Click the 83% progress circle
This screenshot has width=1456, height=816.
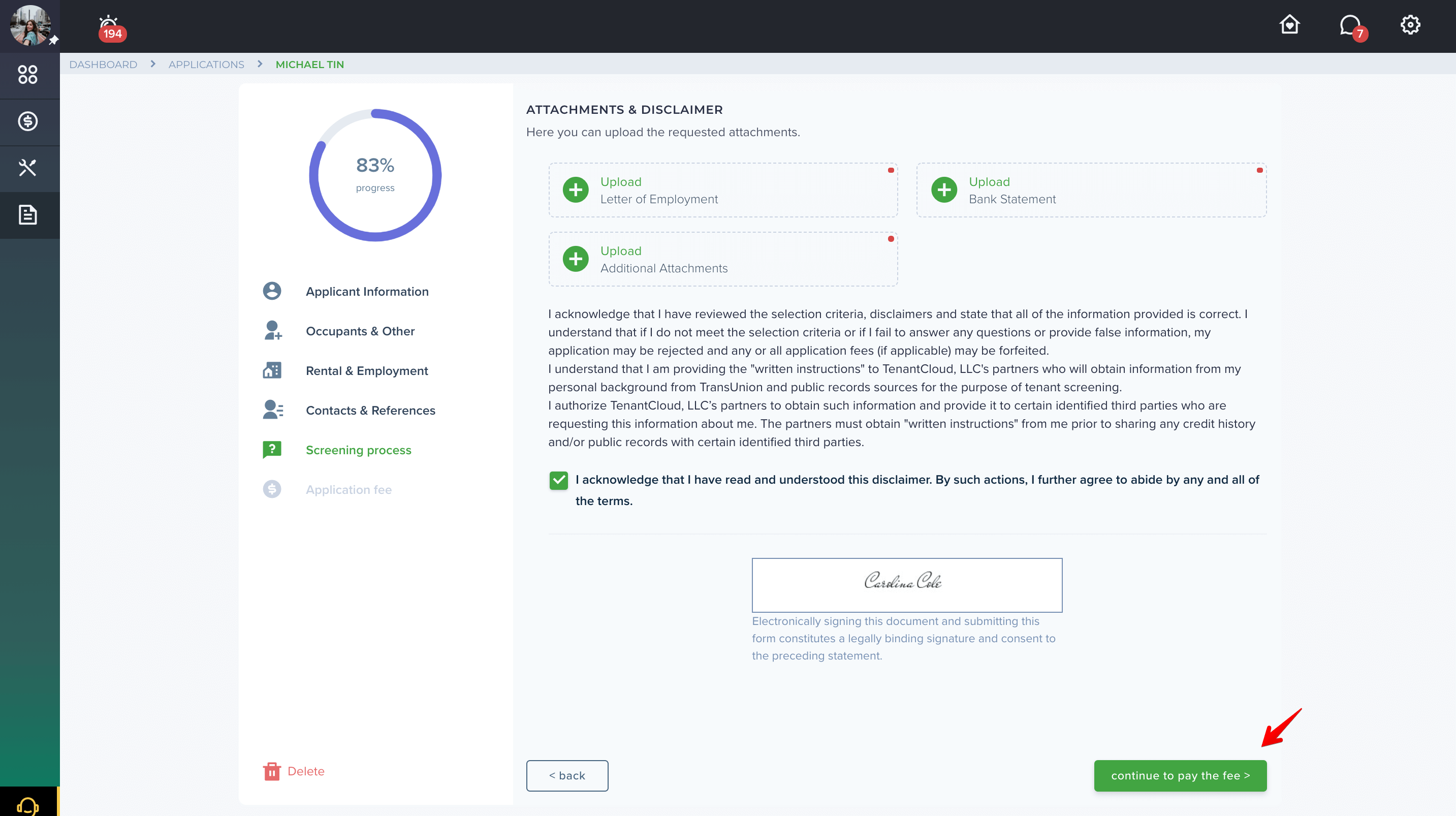[375, 175]
